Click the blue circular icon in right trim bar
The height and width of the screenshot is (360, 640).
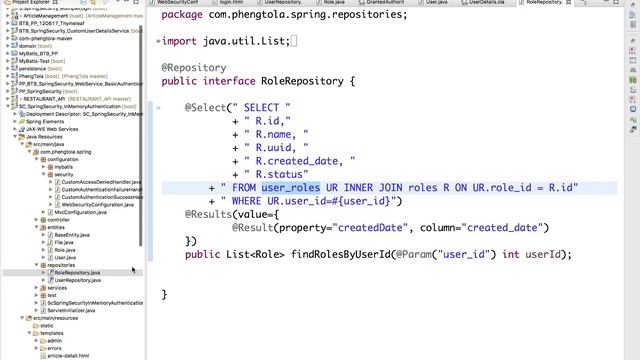[633, 109]
